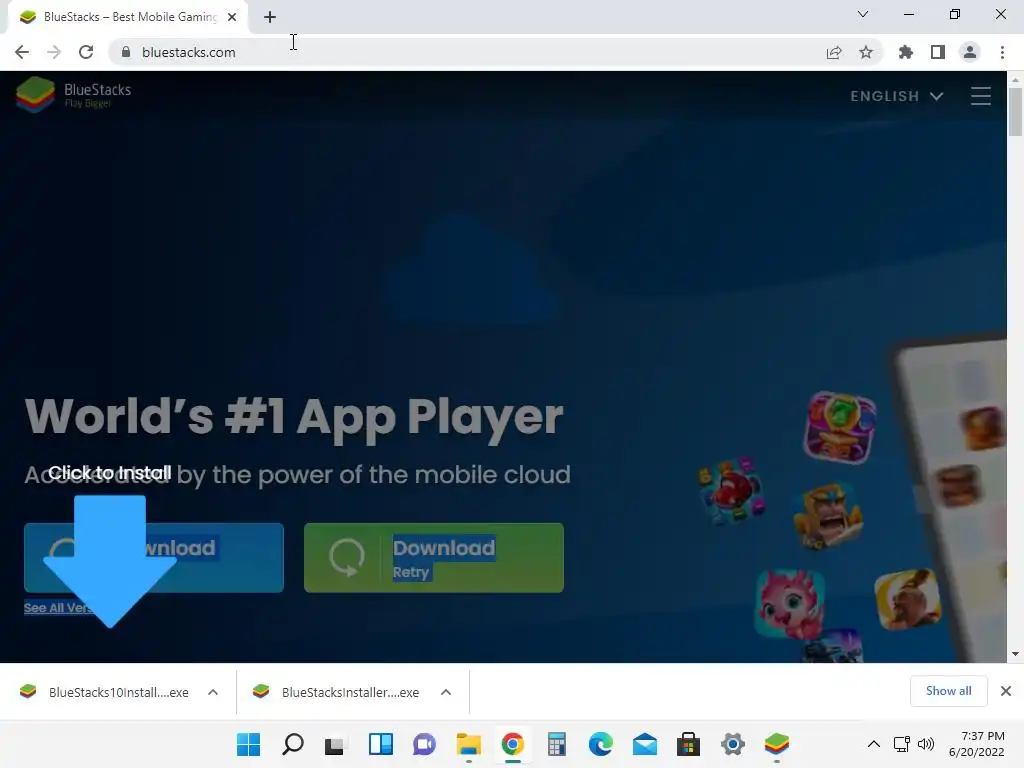Expand options for BlueStacksInstaller download
This screenshot has height=768, width=1024.
[446, 692]
